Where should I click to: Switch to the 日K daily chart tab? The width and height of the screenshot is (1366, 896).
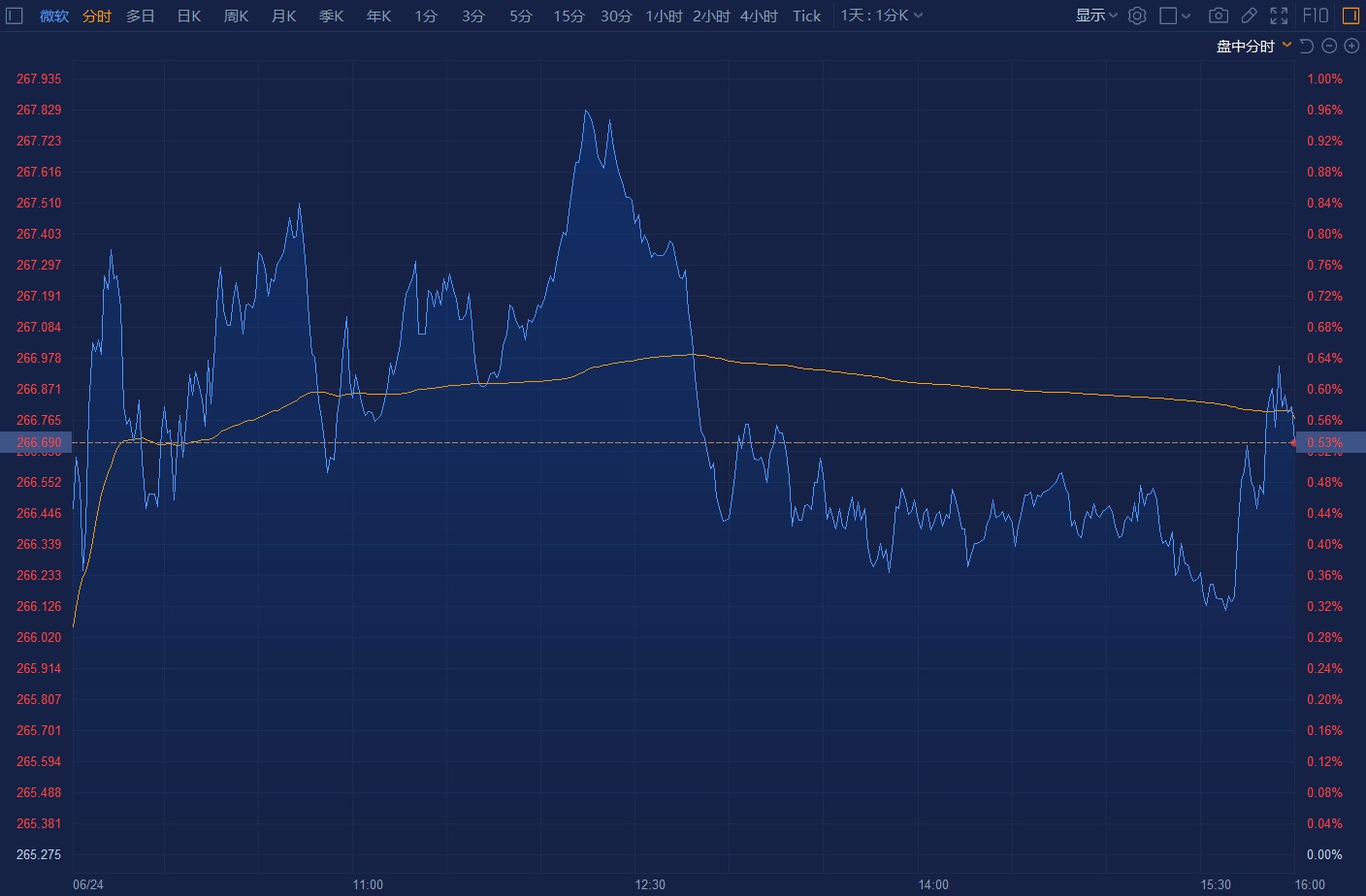click(x=189, y=16)
